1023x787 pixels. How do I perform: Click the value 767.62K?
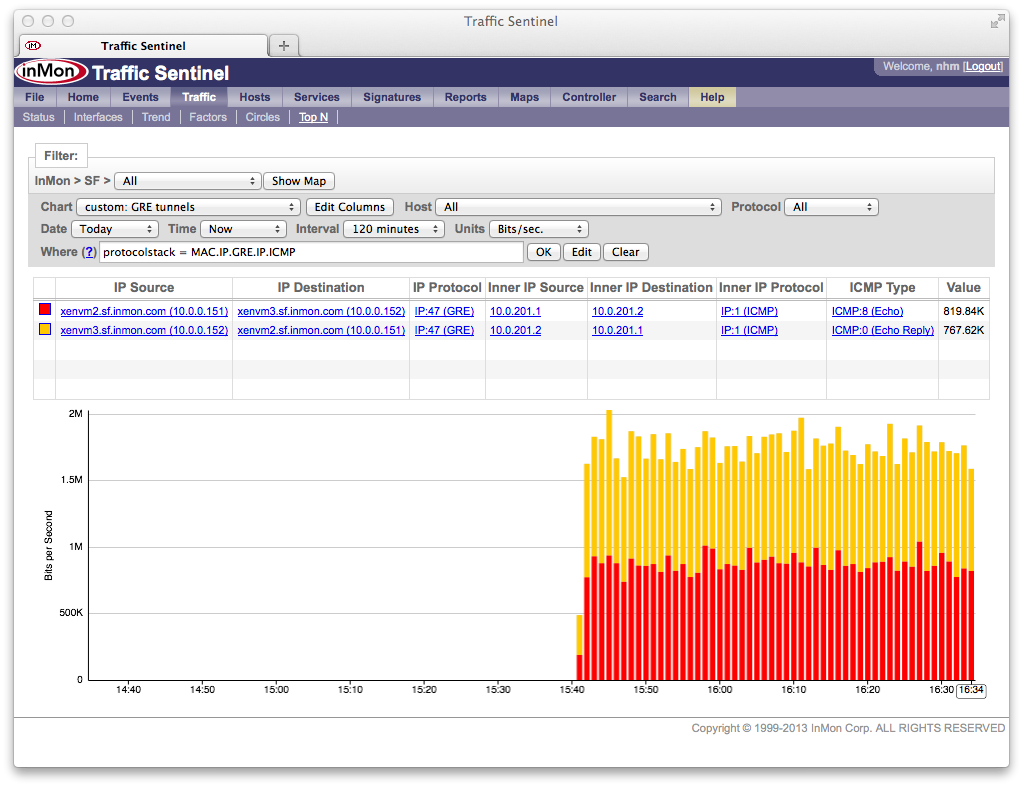[x=964, y=330]
